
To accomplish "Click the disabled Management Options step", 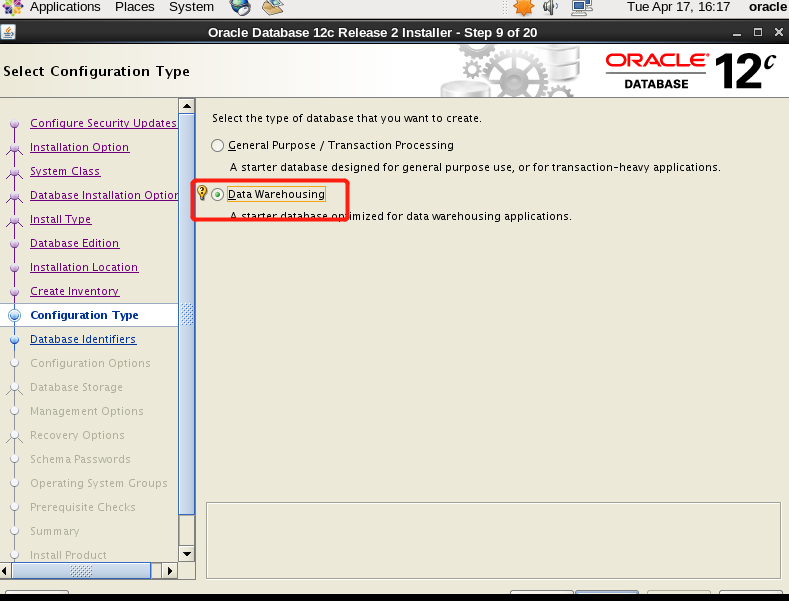I will click(x=87, y=412).
